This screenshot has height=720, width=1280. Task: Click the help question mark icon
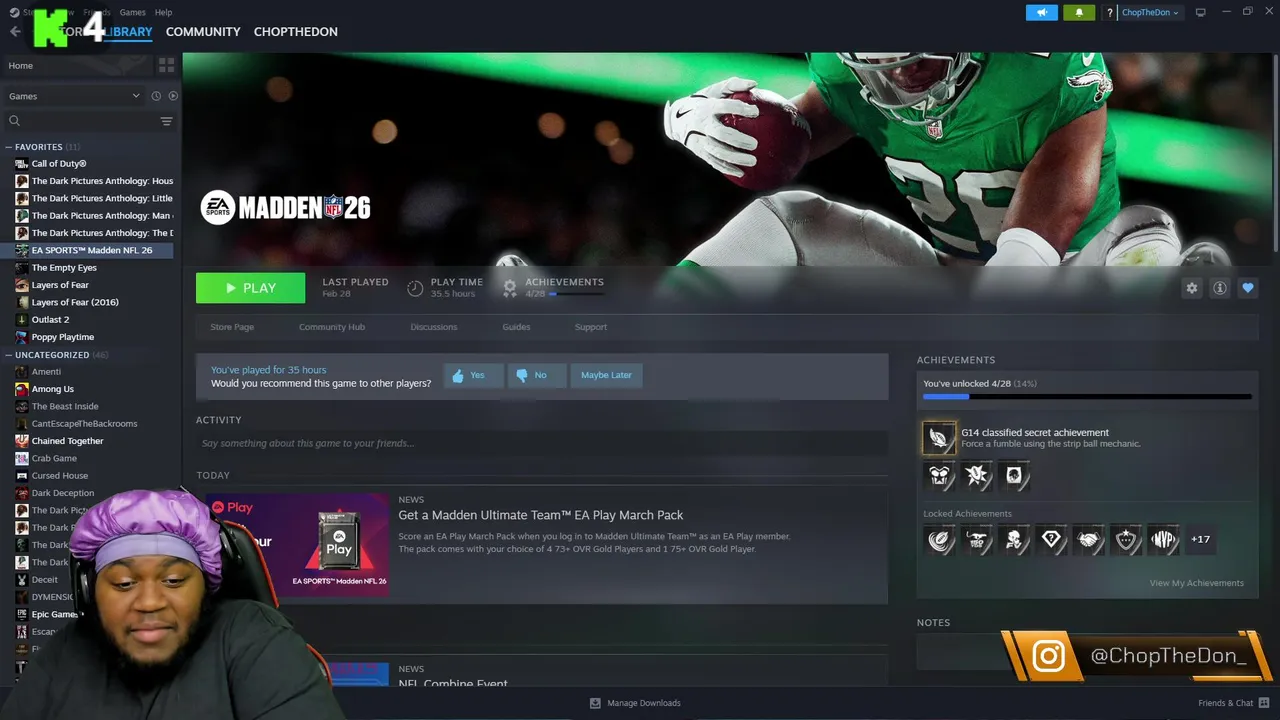pos(1109,12)
